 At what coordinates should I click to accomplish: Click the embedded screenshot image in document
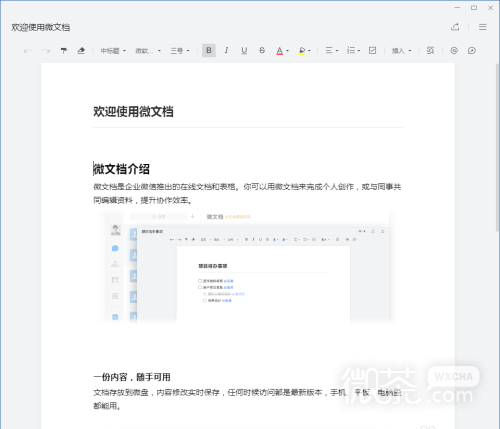tap(247, 267)
